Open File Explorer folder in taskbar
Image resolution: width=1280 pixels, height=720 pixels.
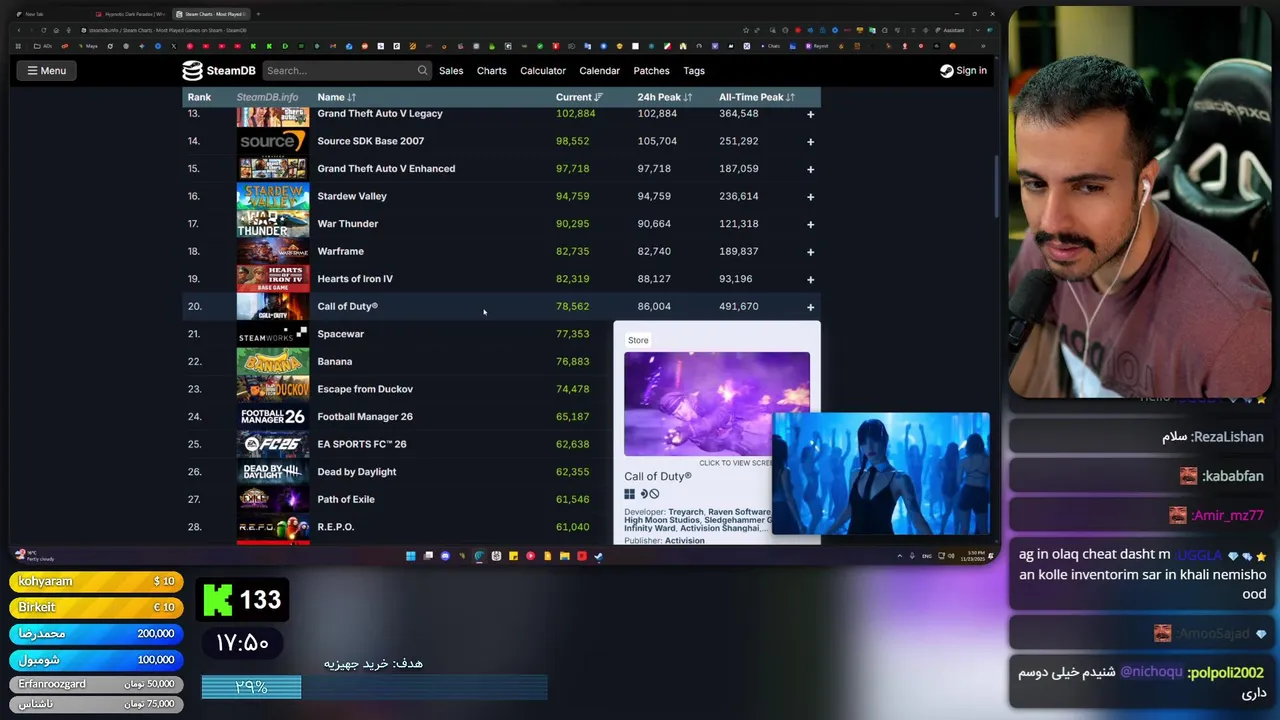click(565, 556)
